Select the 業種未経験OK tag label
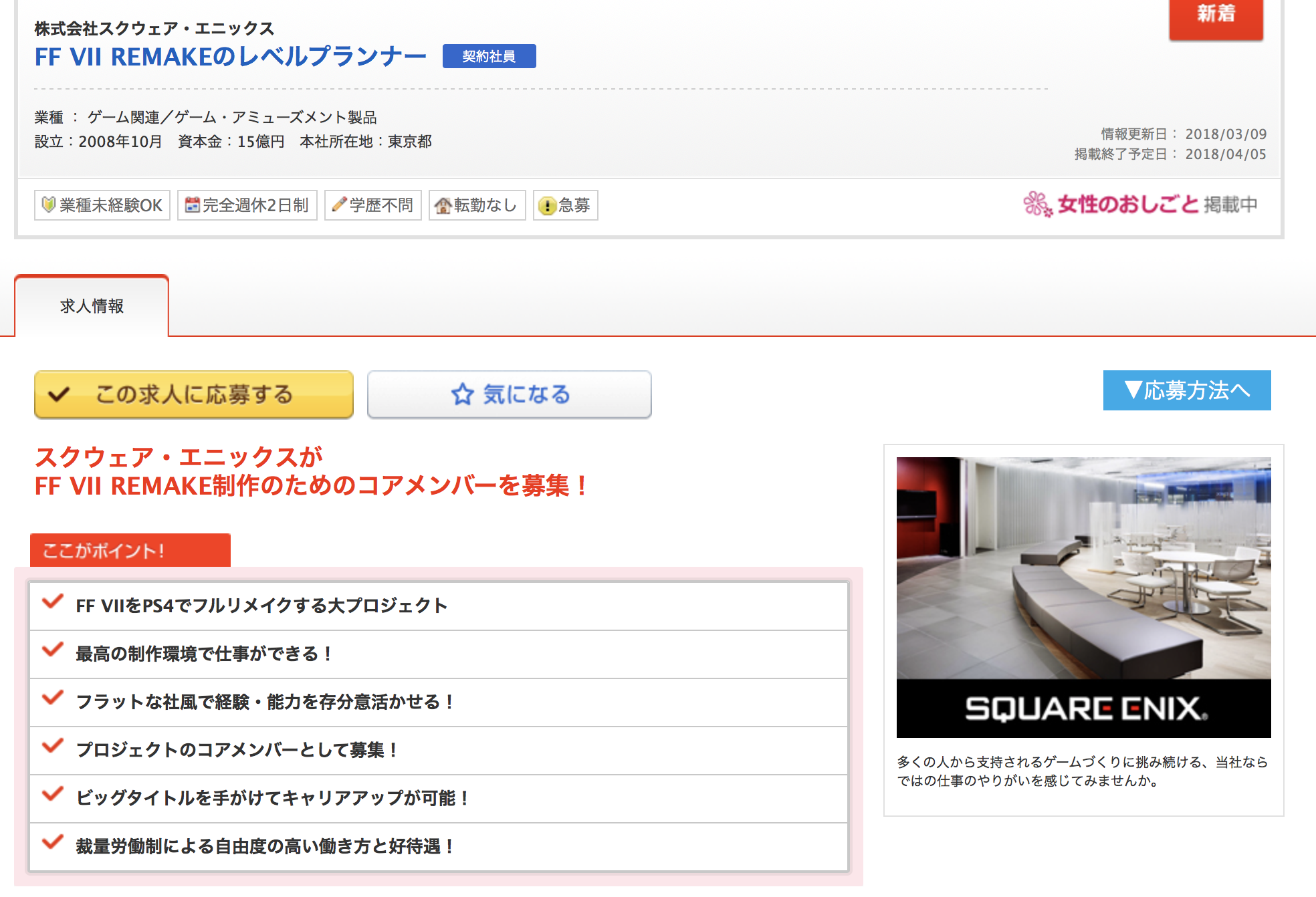The image size is (1316, 897). (102, 205)
